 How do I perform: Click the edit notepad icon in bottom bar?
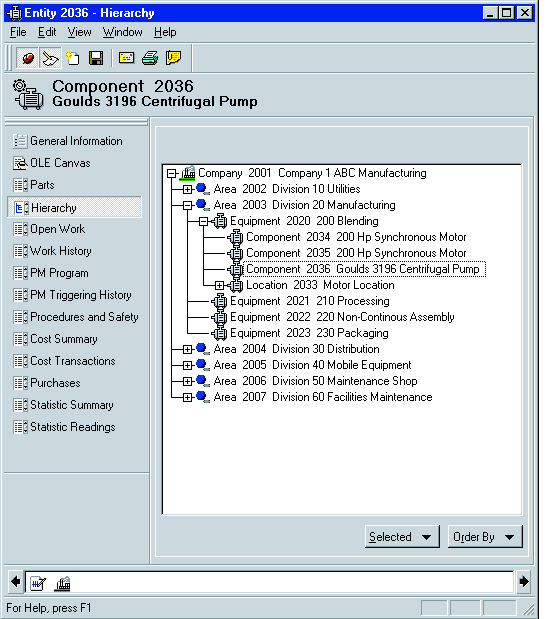click(38, 583)
